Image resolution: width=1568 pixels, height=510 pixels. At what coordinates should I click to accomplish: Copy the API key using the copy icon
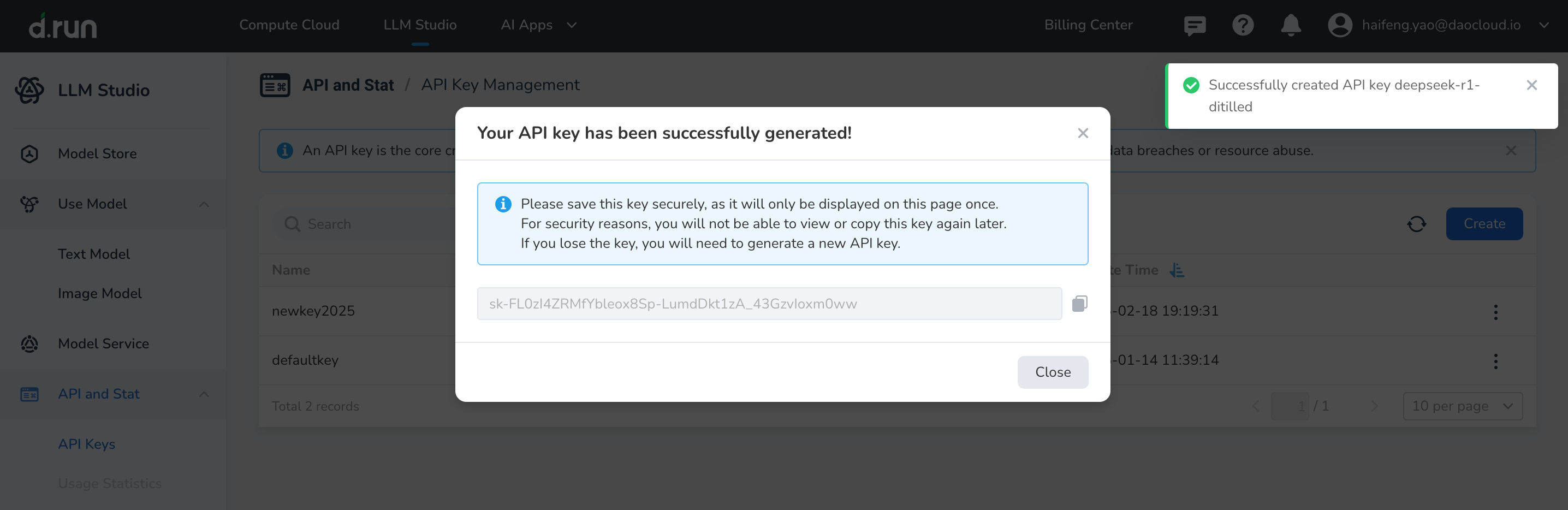1080,303
